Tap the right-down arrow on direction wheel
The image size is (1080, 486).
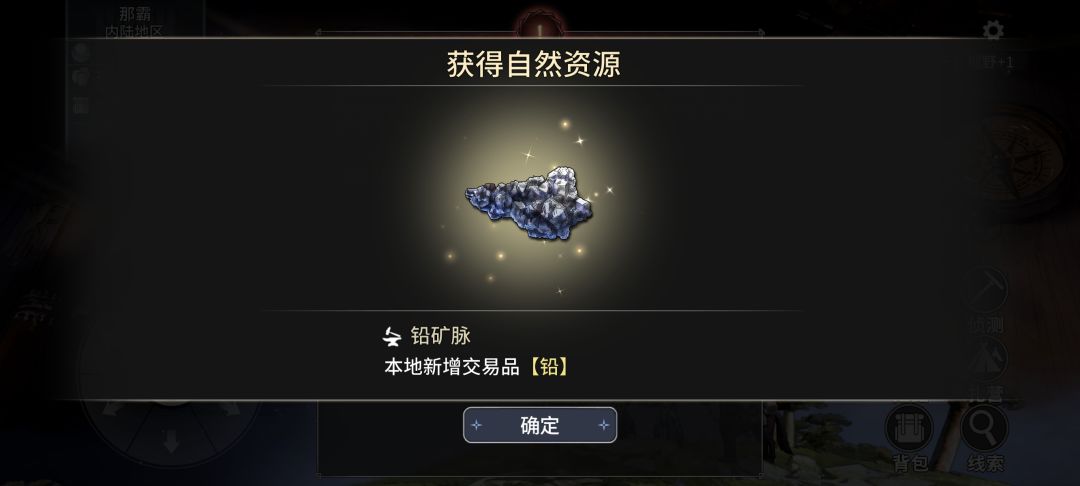231,409
